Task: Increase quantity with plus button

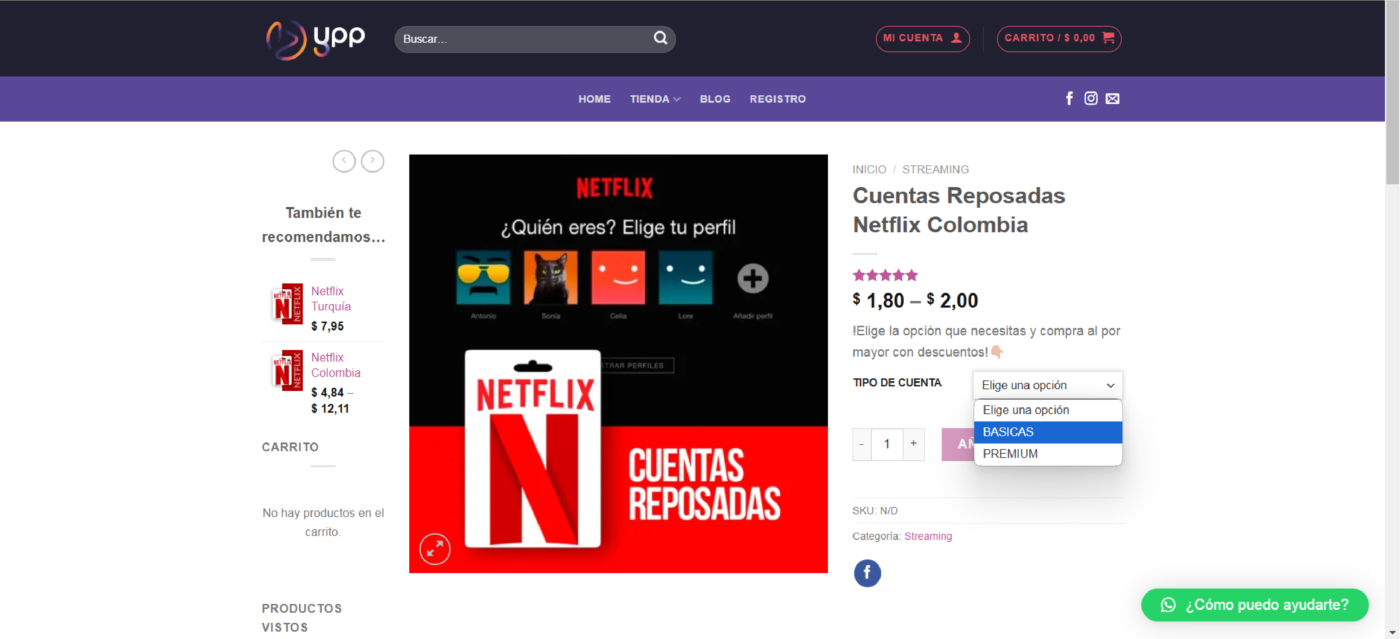Action: click(x=913, y=445)
